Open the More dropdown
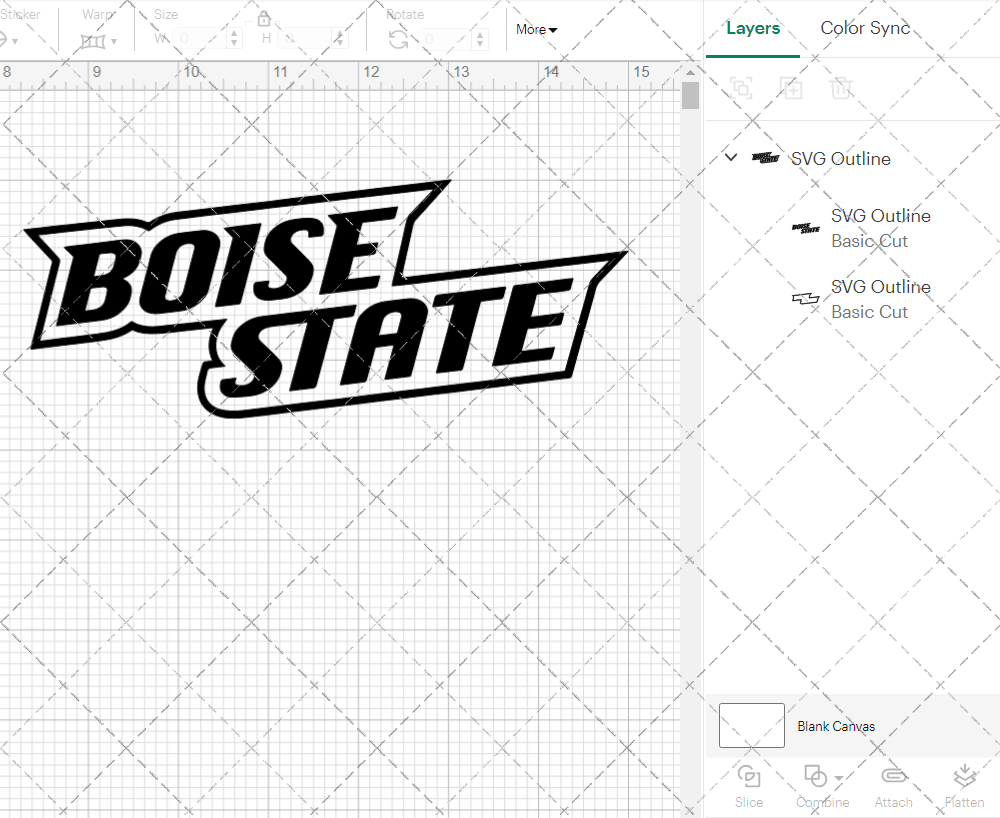This screenshot has width=1000, height=818. 536,30
